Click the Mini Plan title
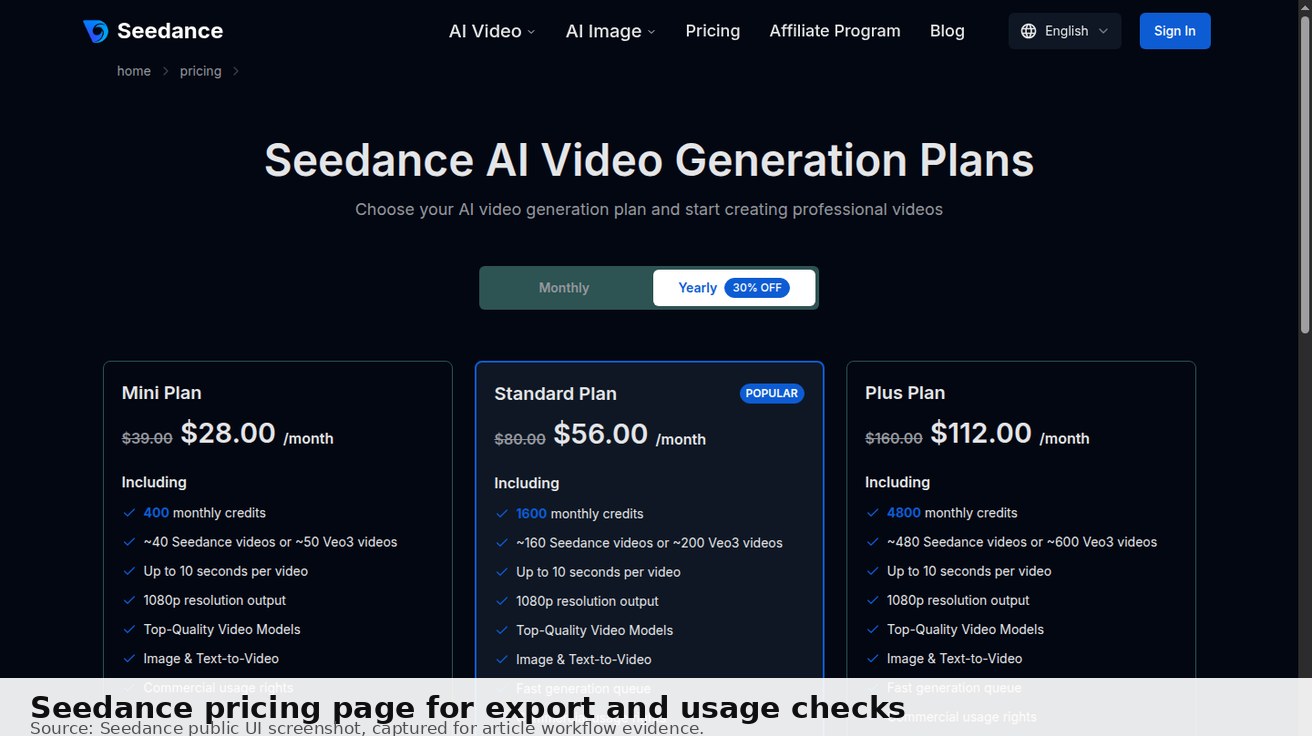1312x736 pixels. point(162,393)
